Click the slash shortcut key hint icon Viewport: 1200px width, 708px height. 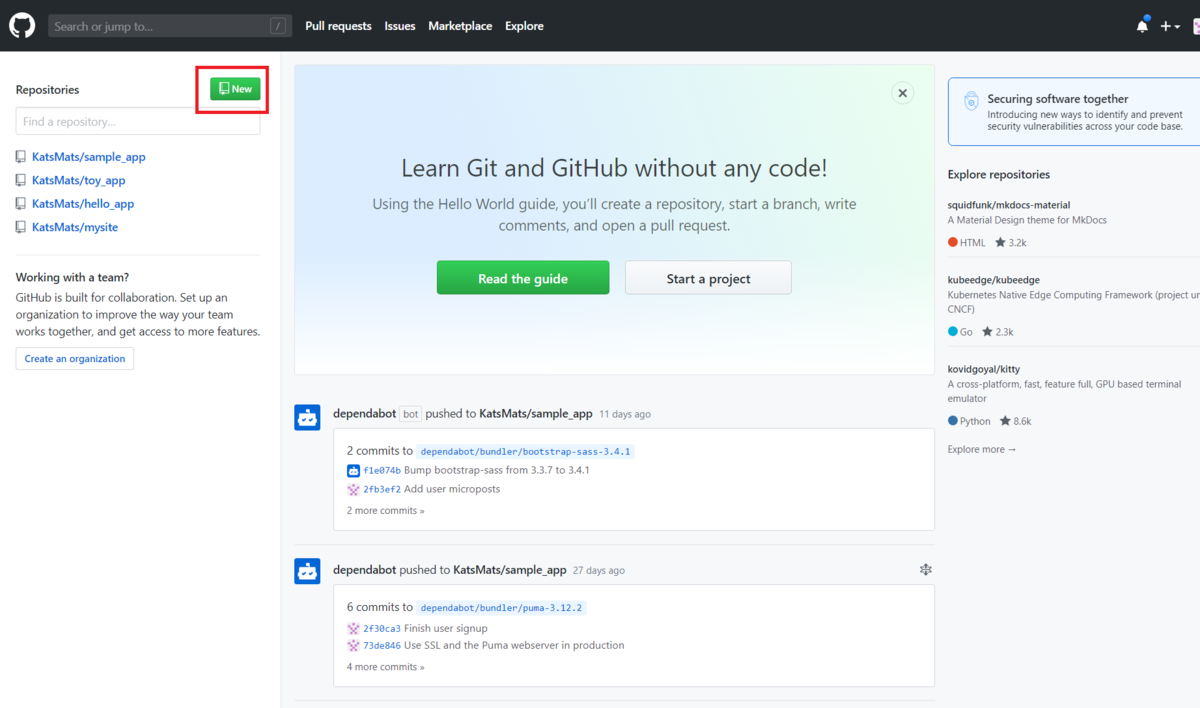pos(278,26)
